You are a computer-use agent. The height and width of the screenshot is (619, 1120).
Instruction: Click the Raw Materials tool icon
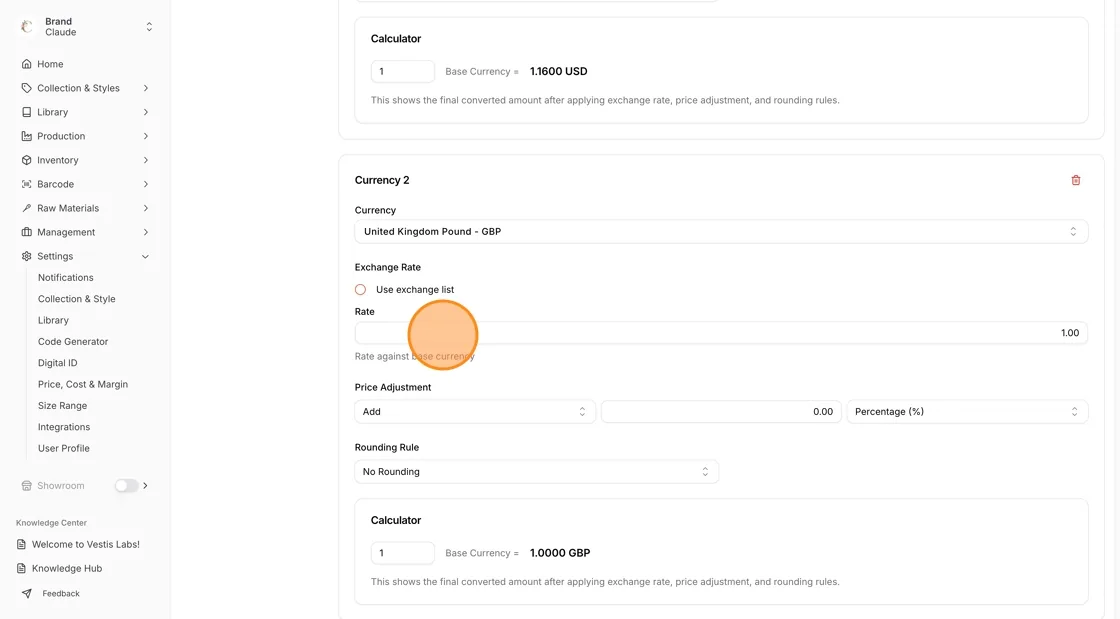click(x=26, y=208)
